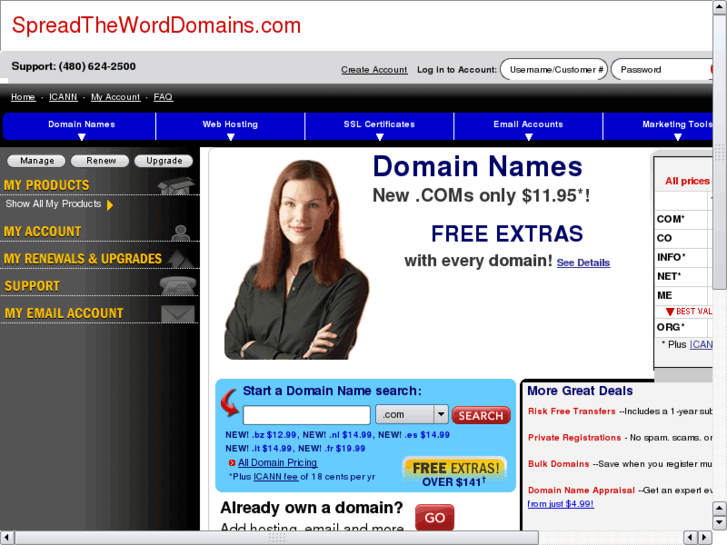727x545 pixels.
Task: Click the Support telephone icon
Action: [x=178, y=286]
